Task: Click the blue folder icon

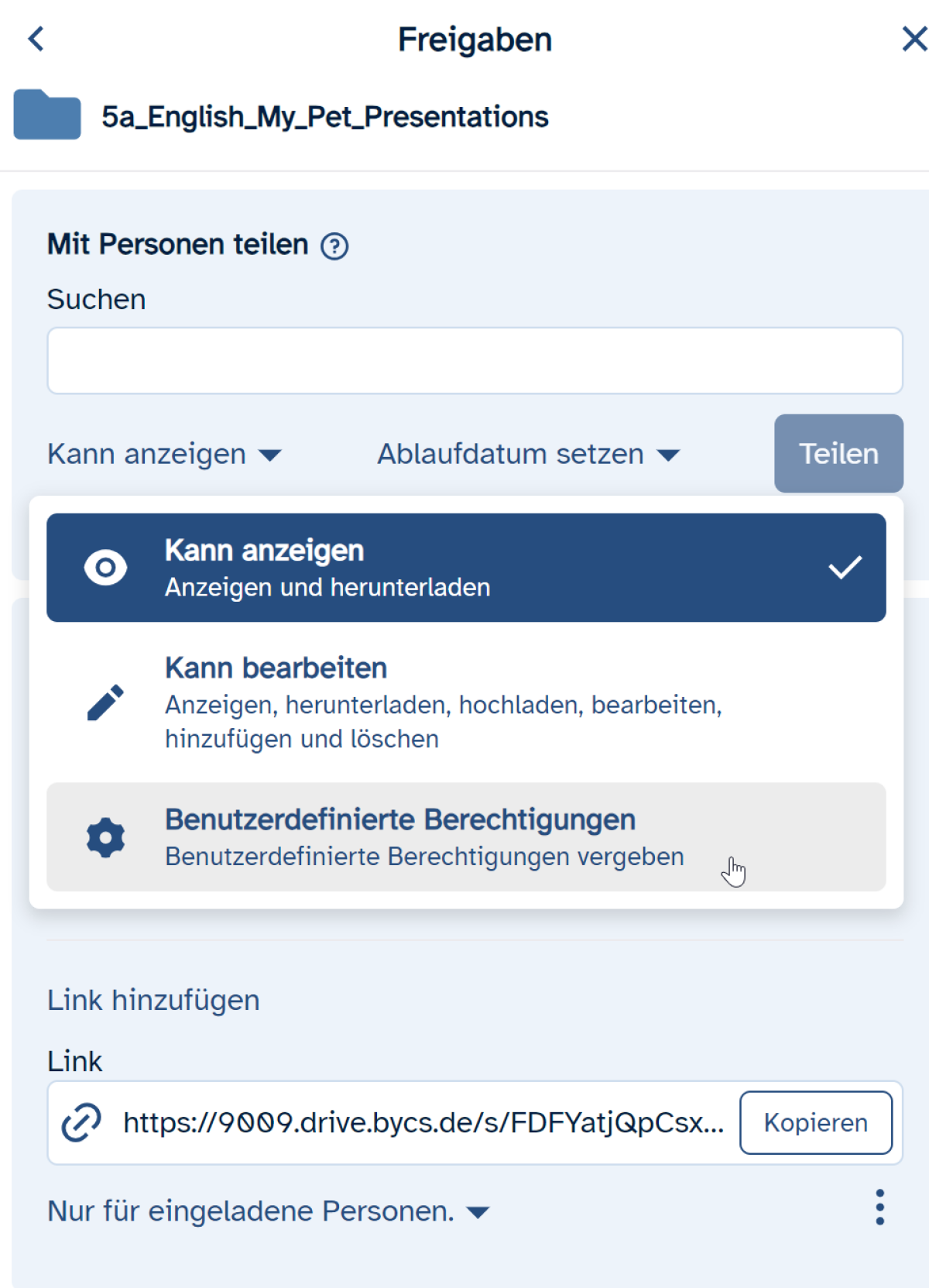Action: 47,115
